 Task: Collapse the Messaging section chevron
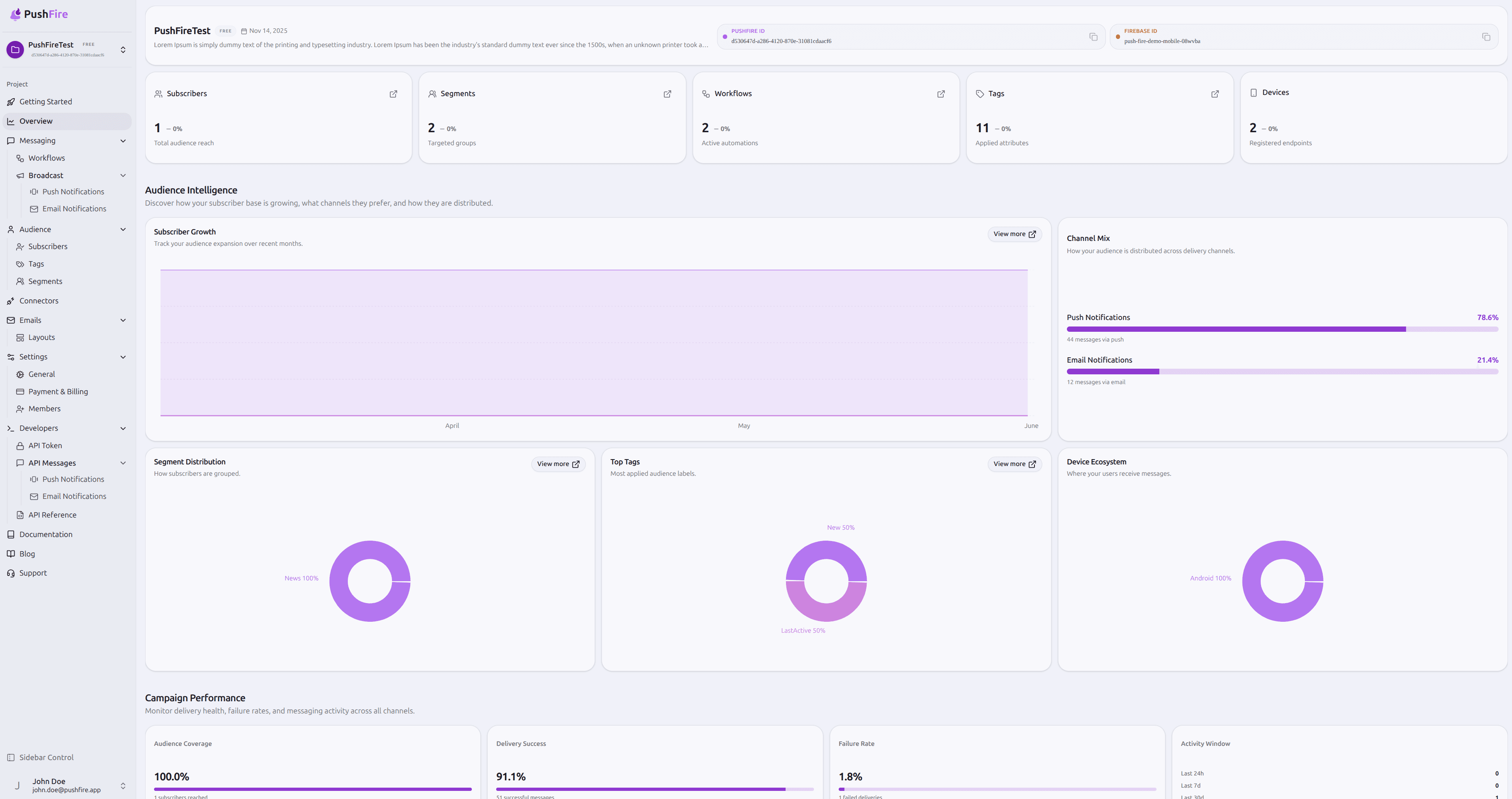pyautogui.click(x=123, y=141)
